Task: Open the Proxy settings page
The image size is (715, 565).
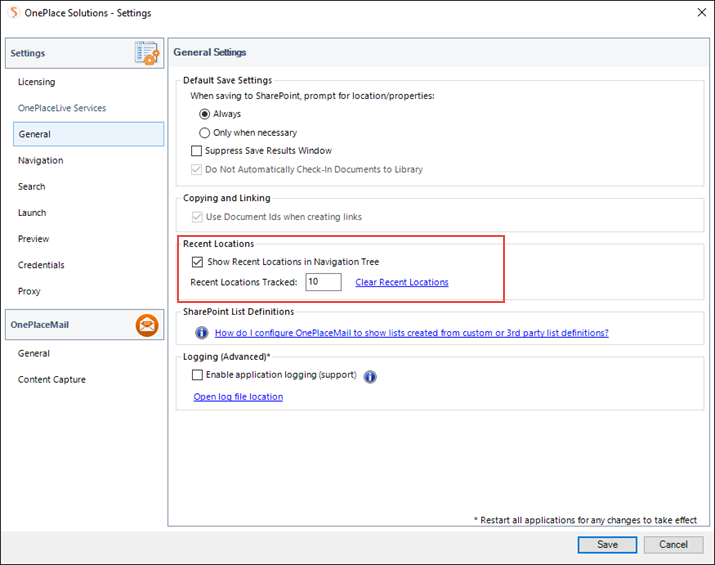Action: (x=29, y=291)
